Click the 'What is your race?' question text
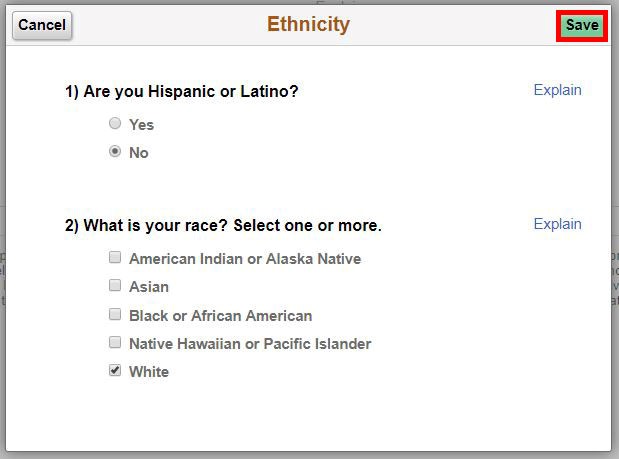 click(x=223, y=226)
